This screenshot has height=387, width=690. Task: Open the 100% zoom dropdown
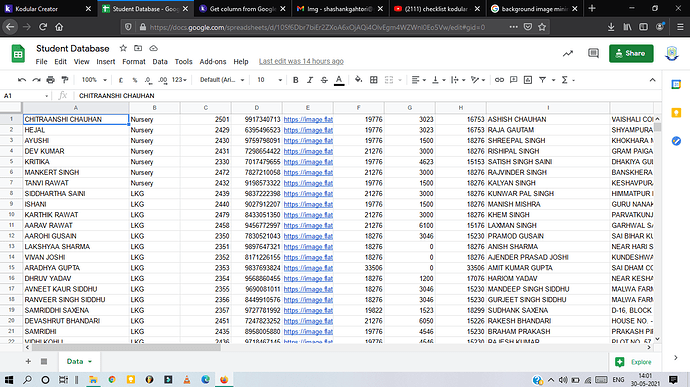point(94,80)
